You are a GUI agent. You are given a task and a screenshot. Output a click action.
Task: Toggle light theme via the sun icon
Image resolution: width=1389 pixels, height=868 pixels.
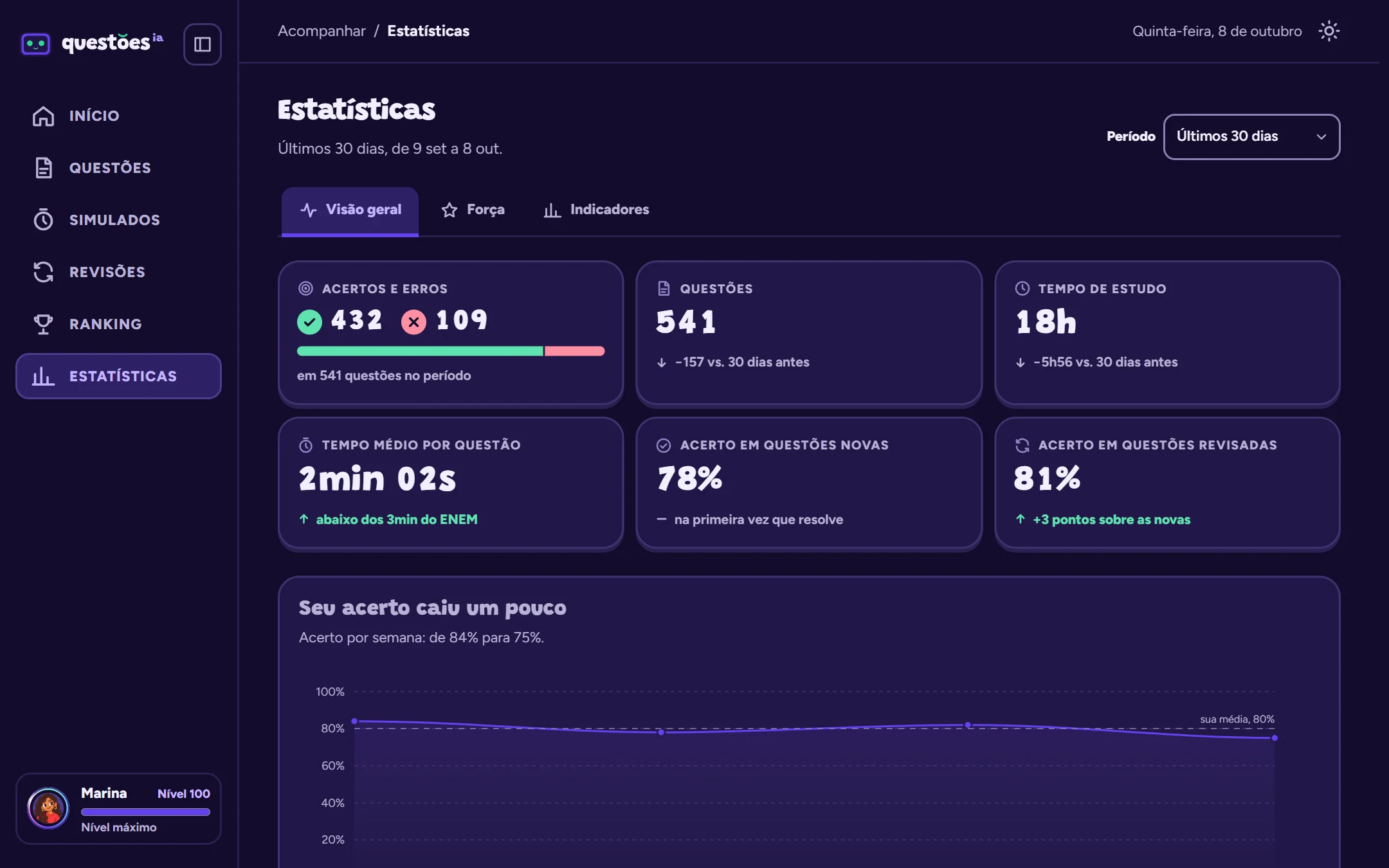(1329, 31)
